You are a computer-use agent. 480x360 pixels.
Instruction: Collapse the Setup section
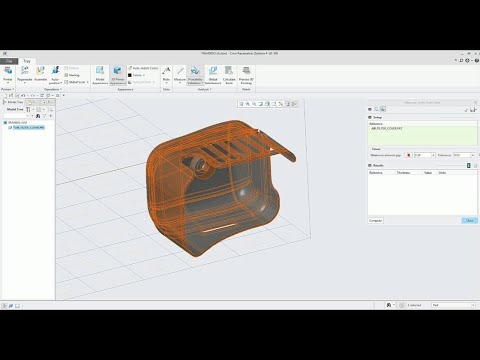click(370, 117)
